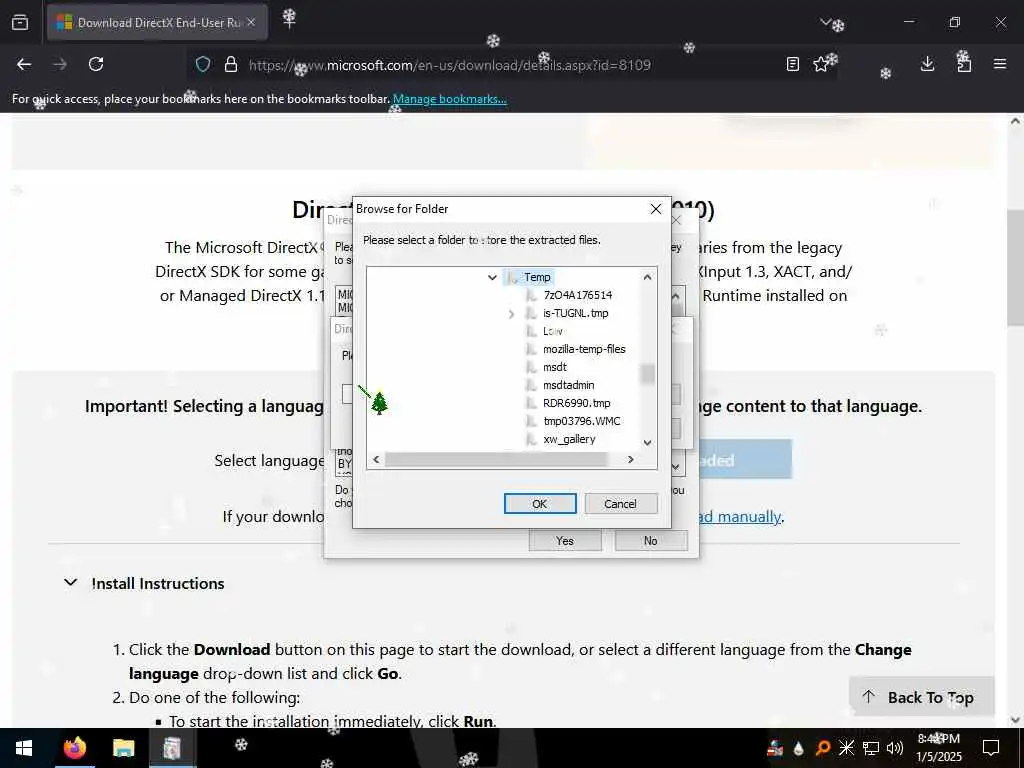Open the water drop tray icon

tap(799, 748)
